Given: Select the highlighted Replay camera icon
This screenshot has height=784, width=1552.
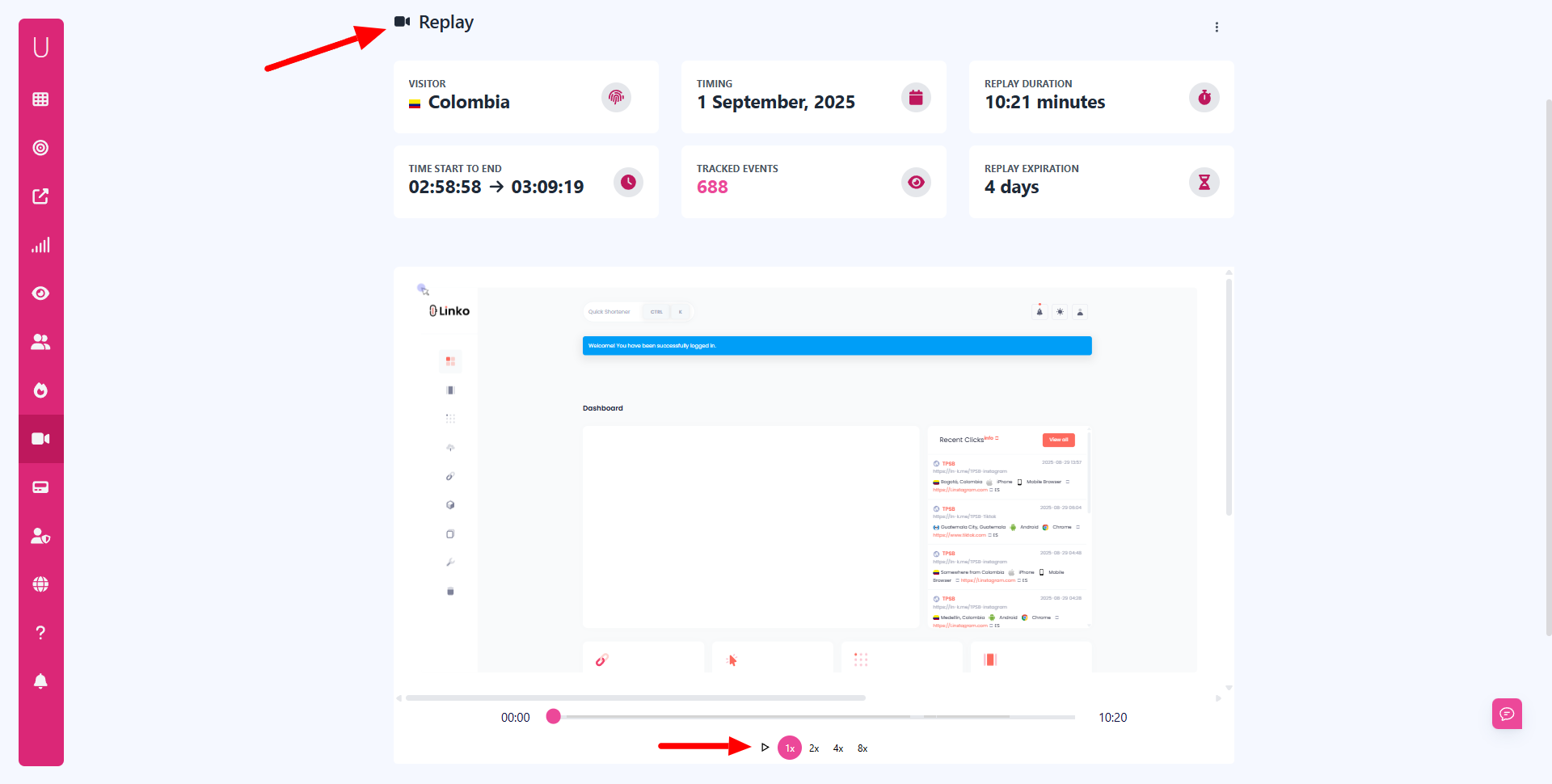Looking at the screenshot, I should 40,439.
